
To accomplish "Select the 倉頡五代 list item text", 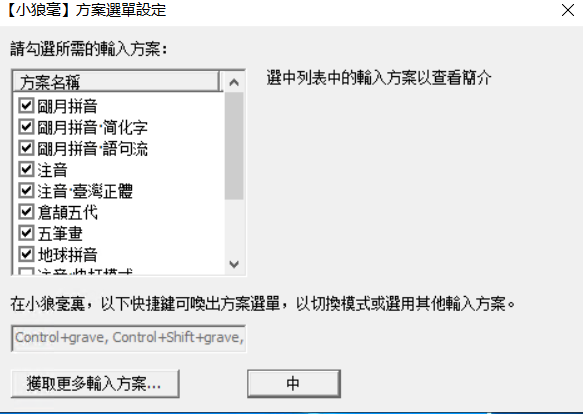I will [x=67, y=212].
